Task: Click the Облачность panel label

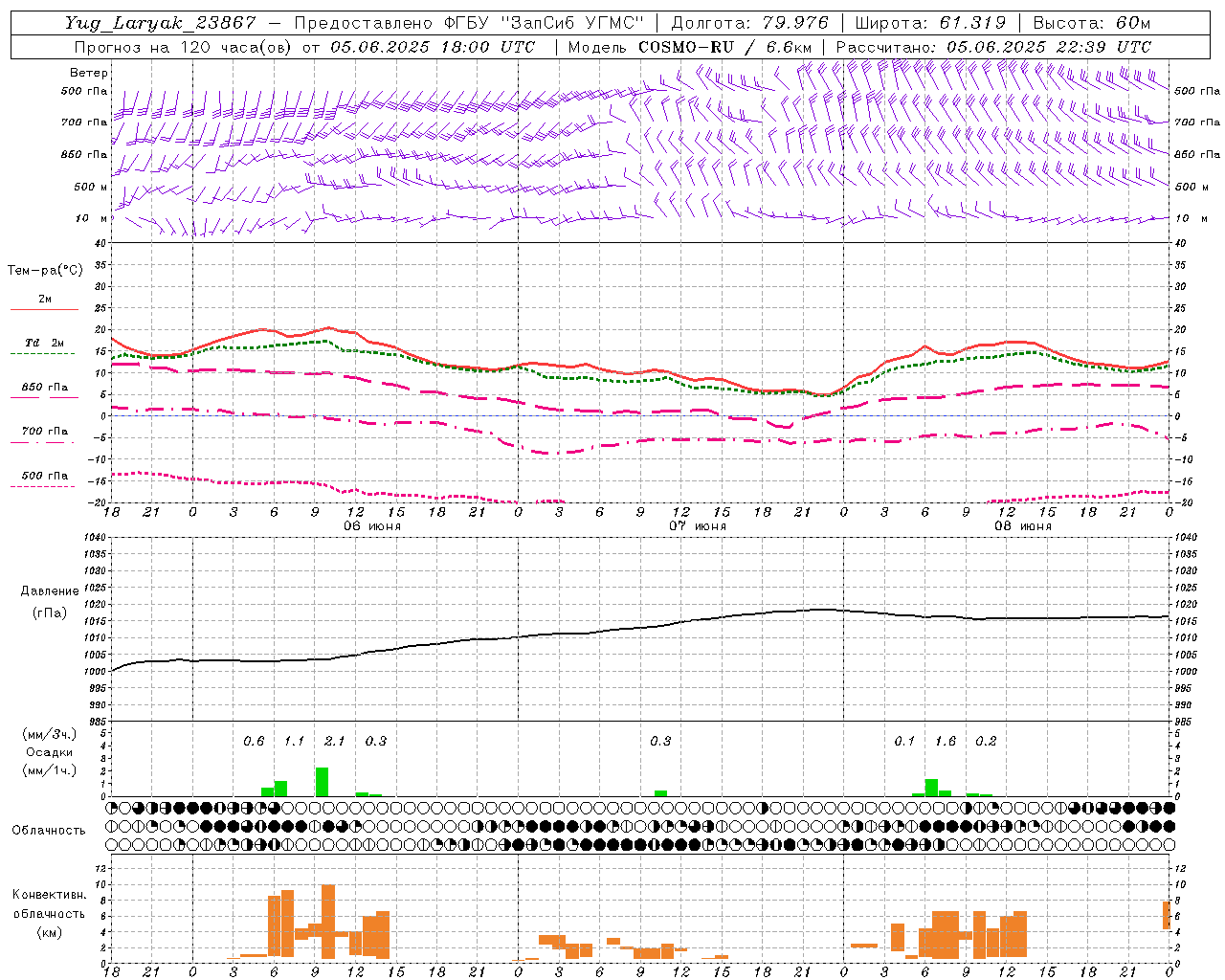Action: coord(49,831)
